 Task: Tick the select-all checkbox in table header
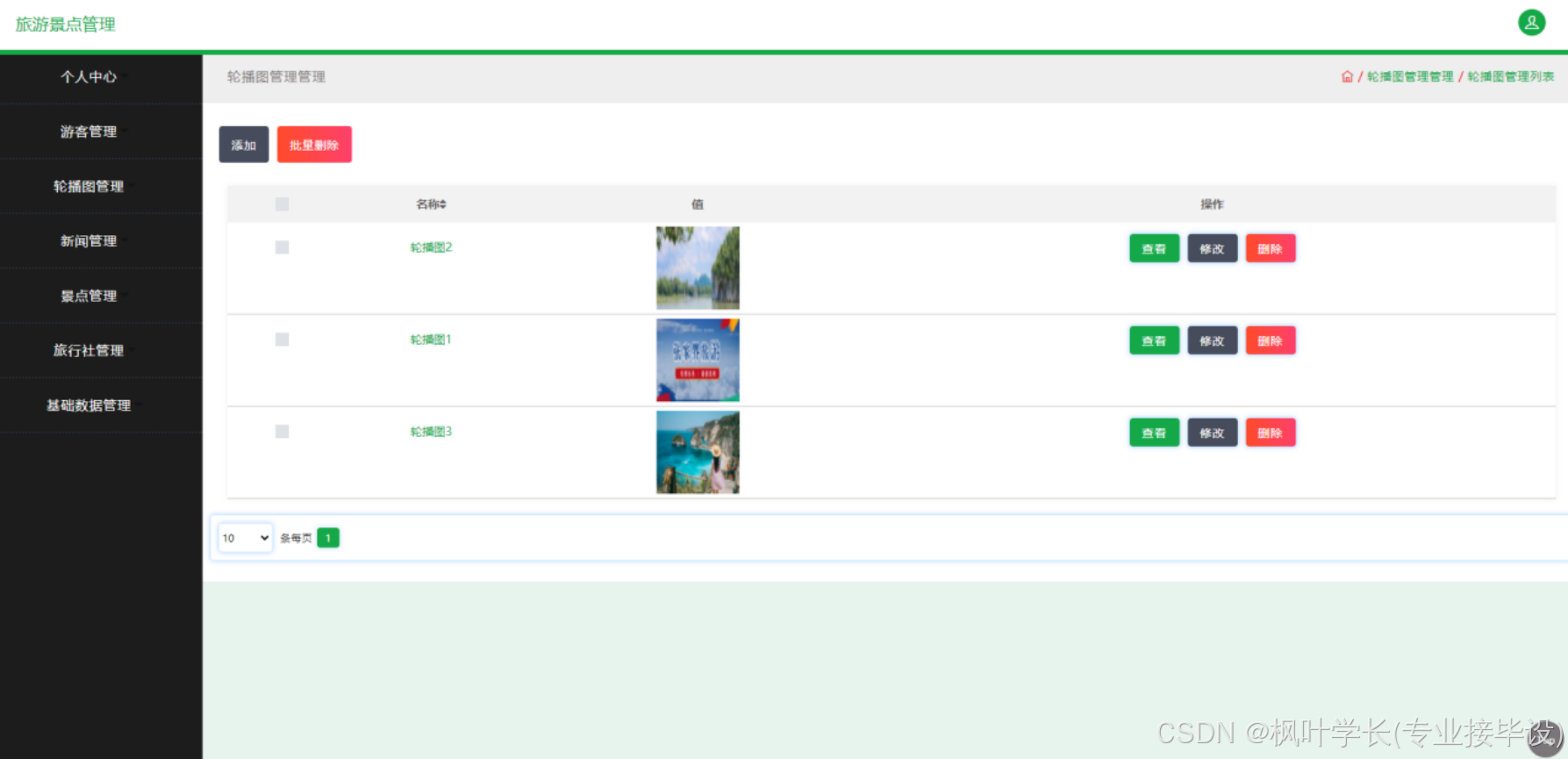[282, 204]
